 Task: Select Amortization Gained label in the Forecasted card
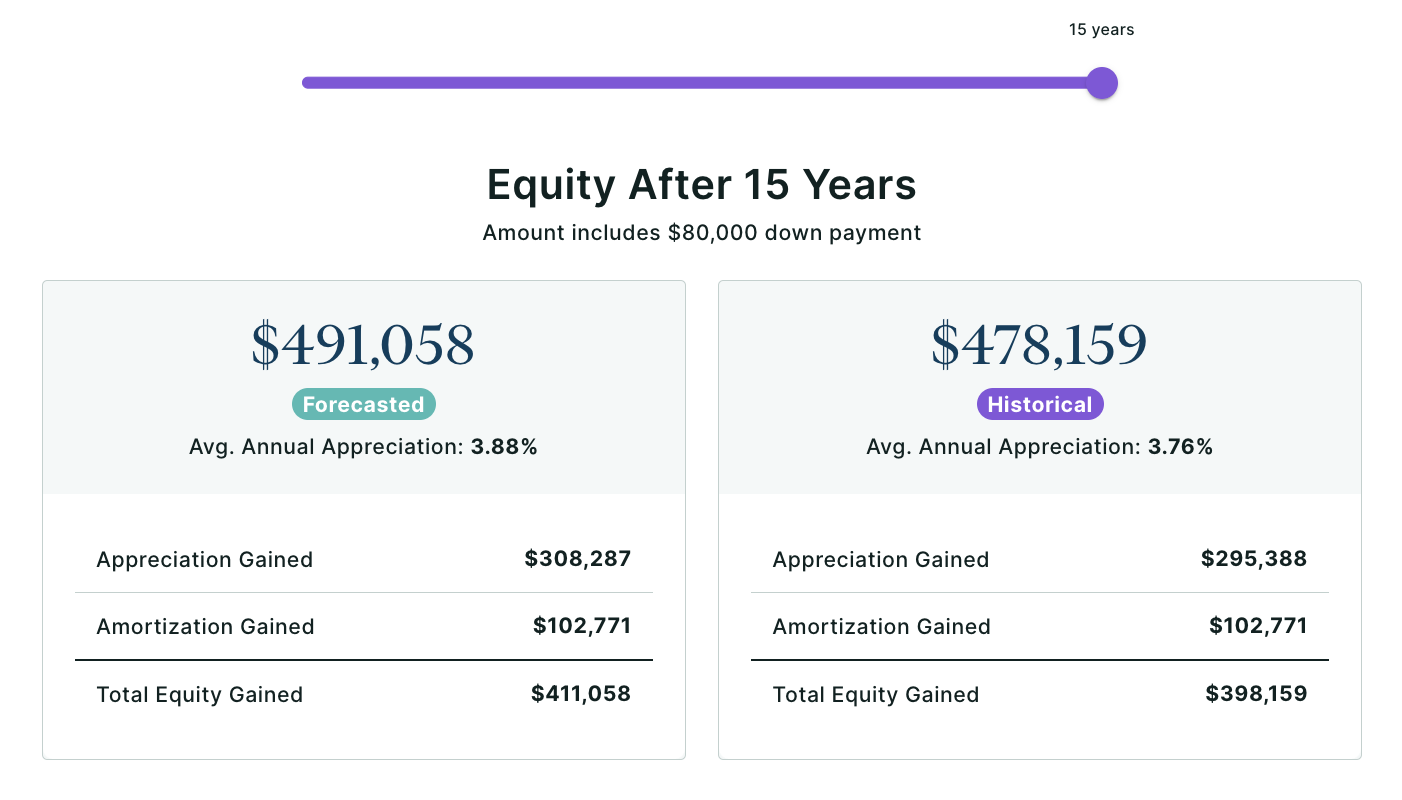[x=205, y=627]
